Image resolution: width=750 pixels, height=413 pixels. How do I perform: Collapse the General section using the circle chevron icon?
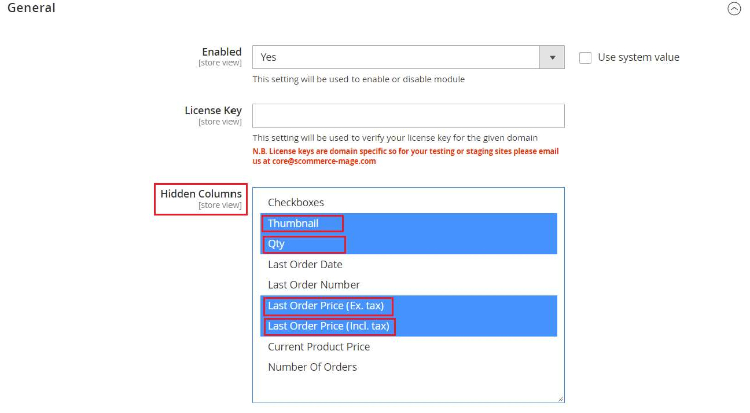734,8
